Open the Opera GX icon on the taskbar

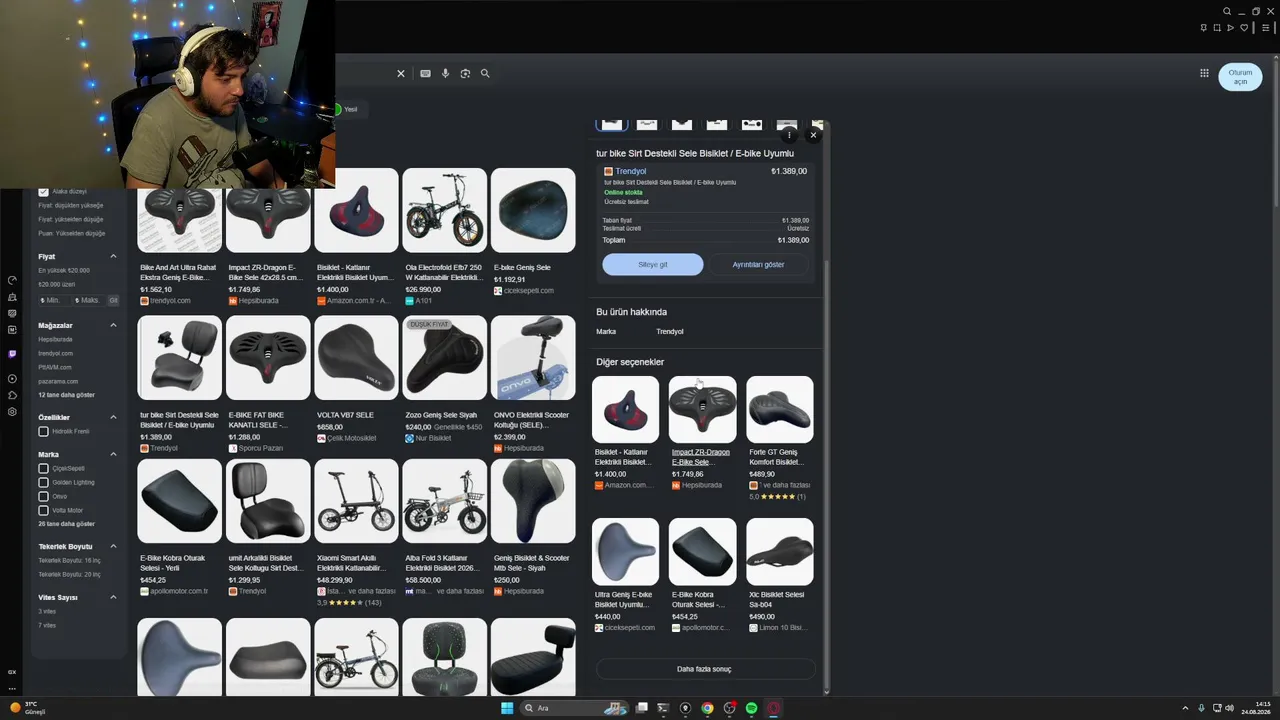click(773, 708)
